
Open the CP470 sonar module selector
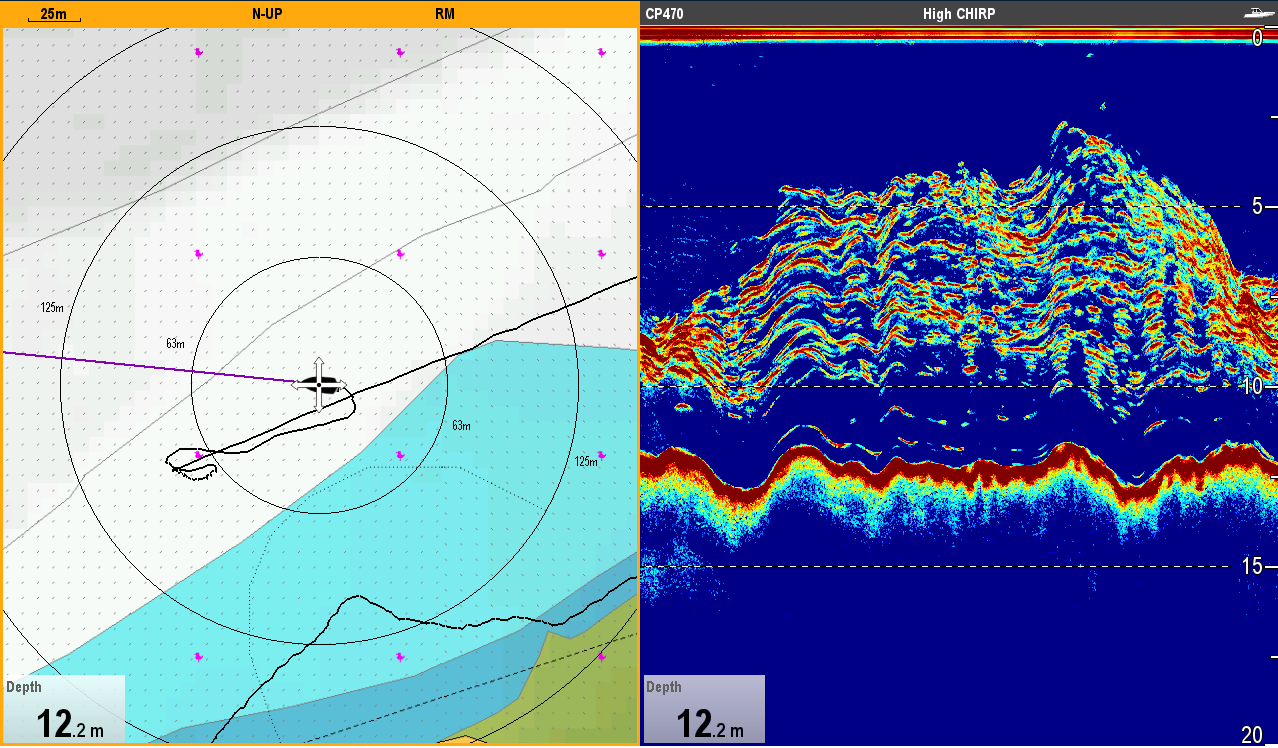click(x=665, y=14)
